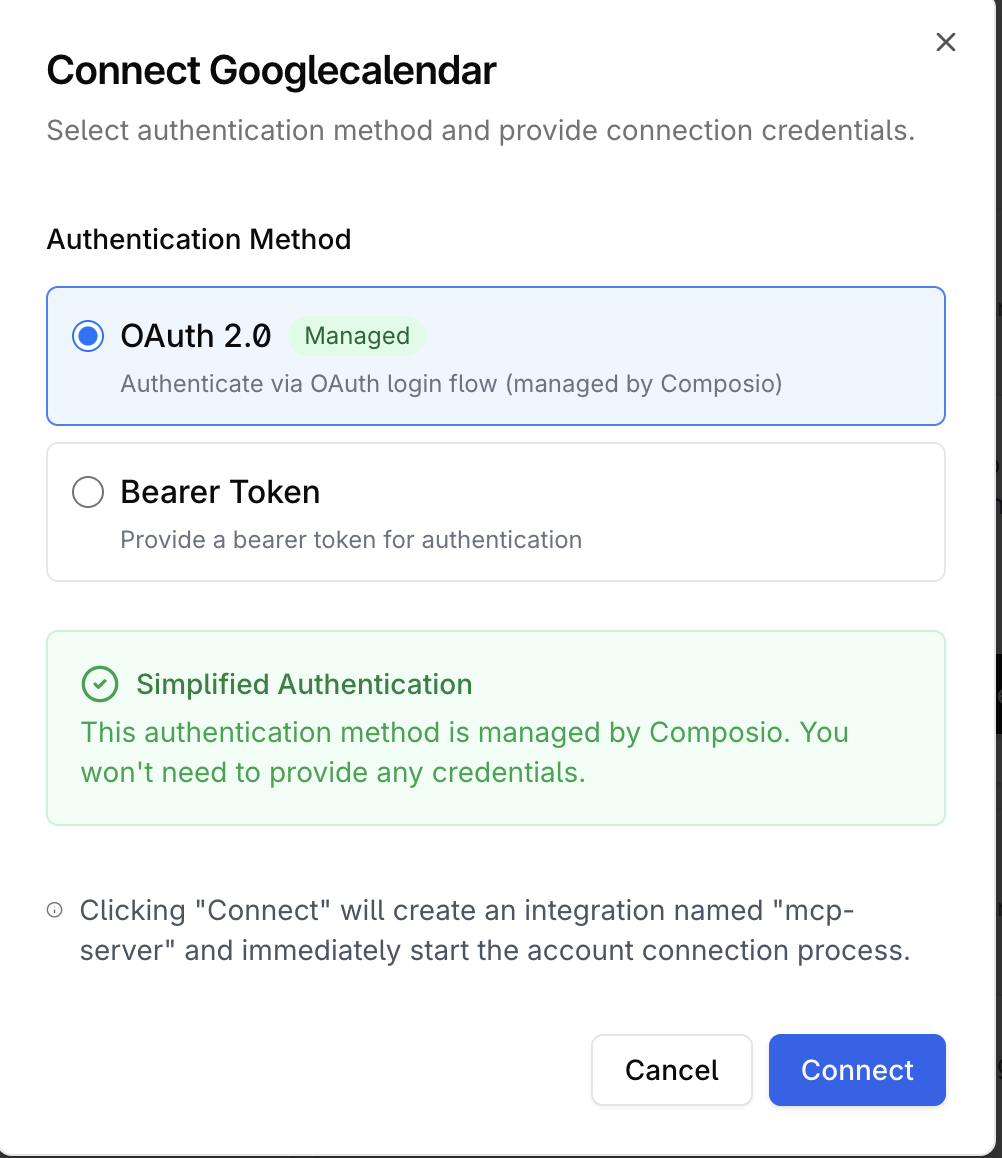Click the Connect Googlecalendar dialog title
The height and width of the screenshot is (1158, 1002).
[272, 71]
